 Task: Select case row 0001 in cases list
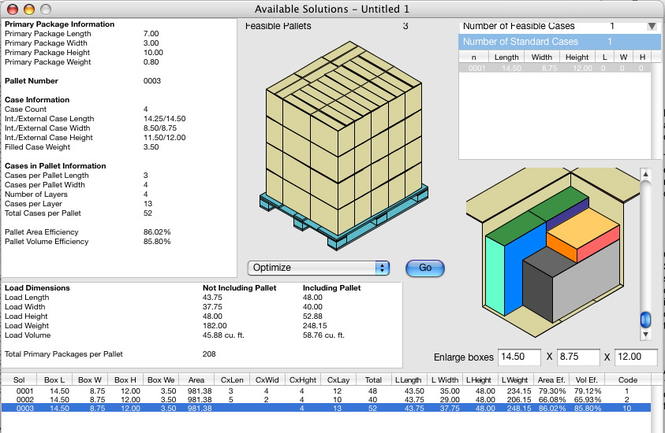(x=555, y=68)
